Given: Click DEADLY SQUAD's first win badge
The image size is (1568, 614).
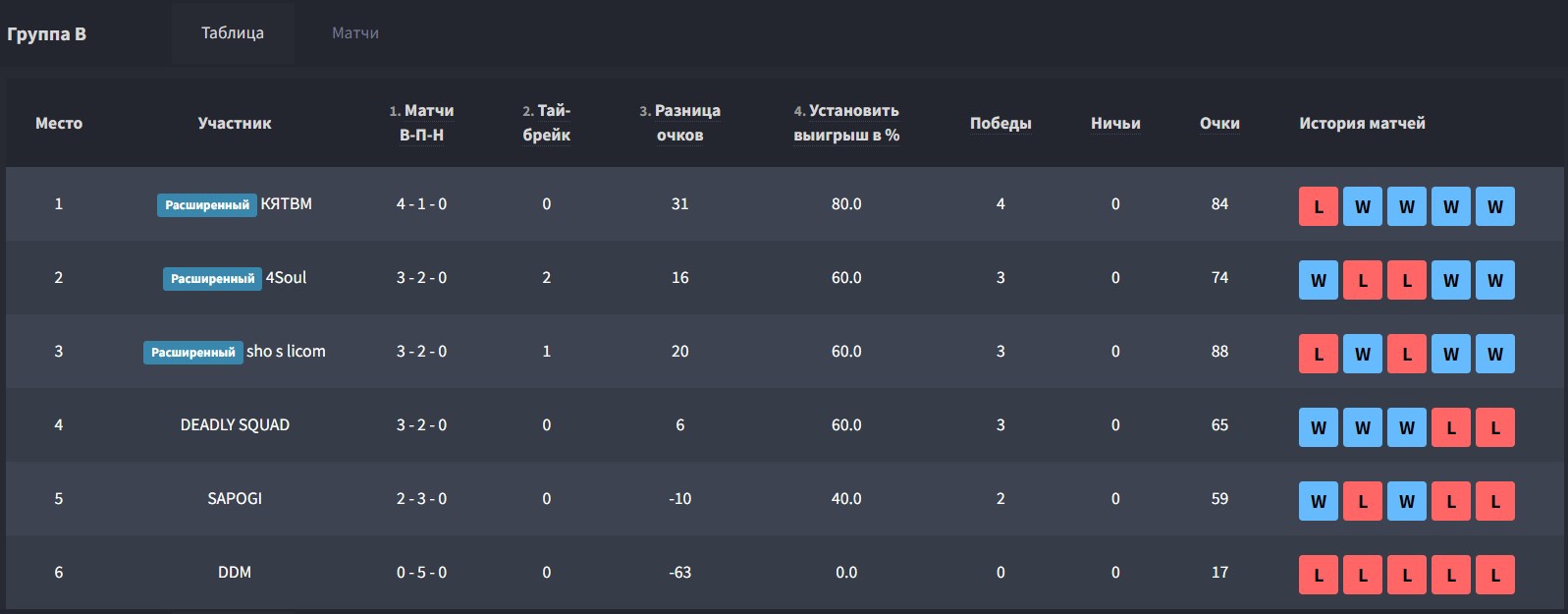Looking at the screenshot, I should [x=1319, y=427].
